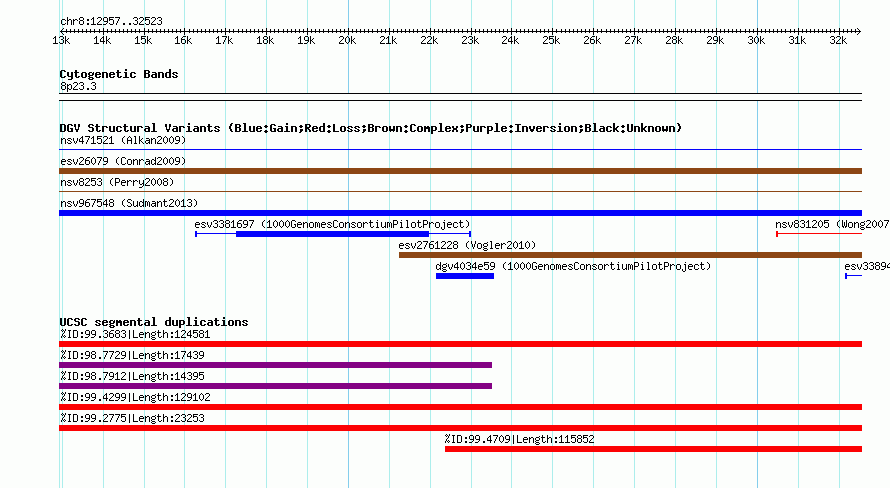Click the 28k ruler position label
Screen dimensions: 890x488
tap(674, 40)
